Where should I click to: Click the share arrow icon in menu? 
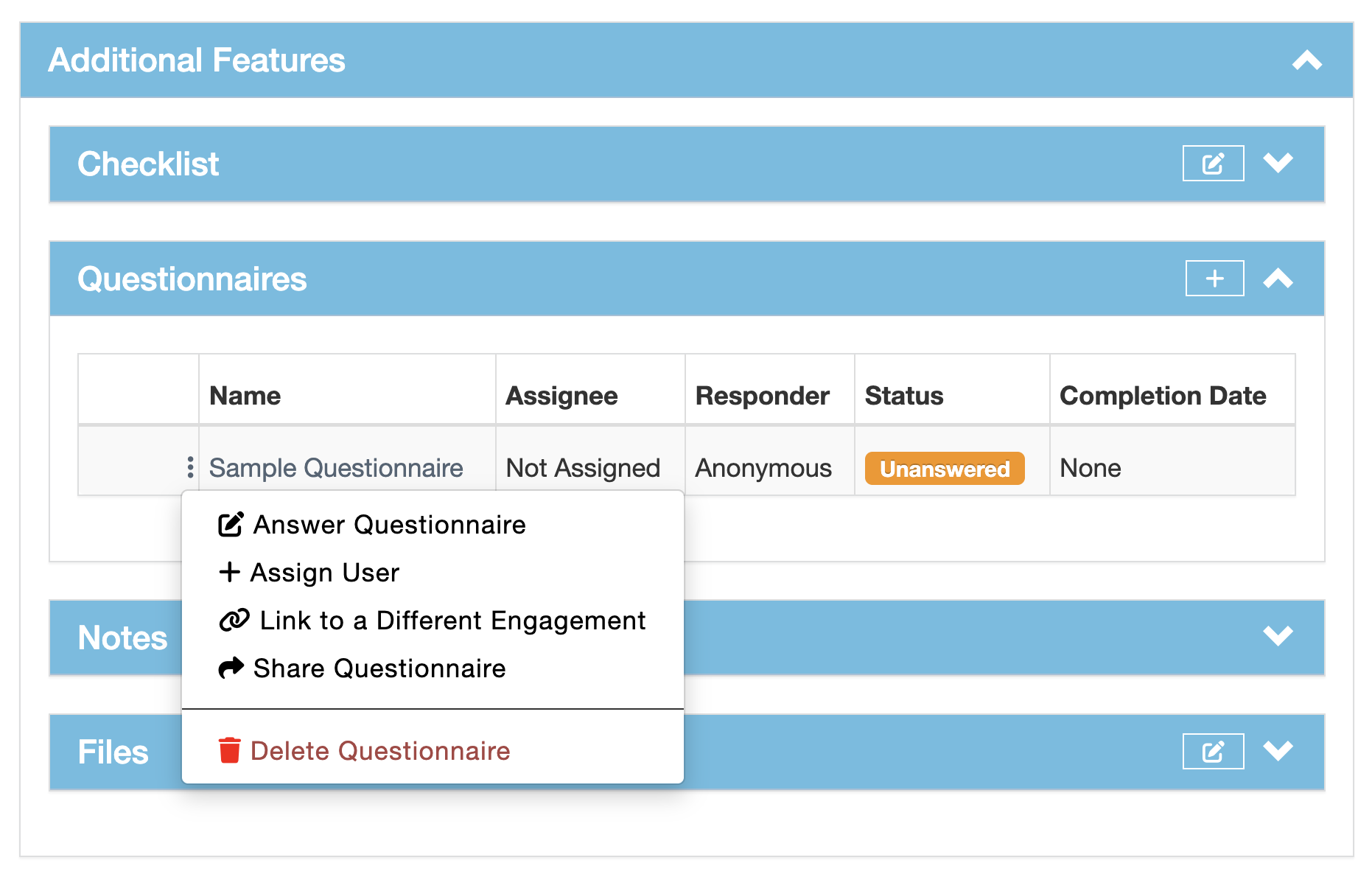click(x=231, y=668)
